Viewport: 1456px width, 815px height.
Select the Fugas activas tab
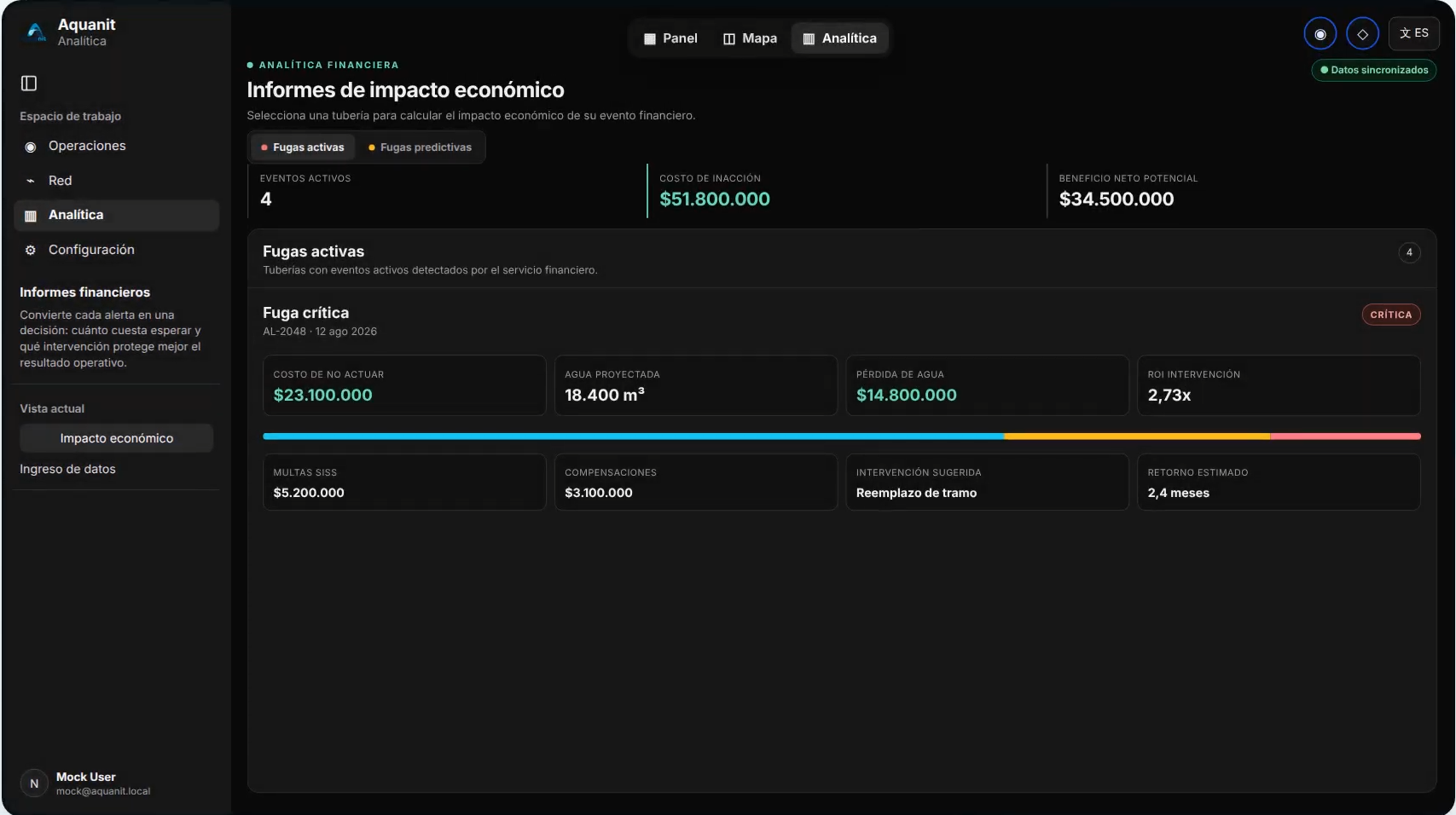pos(303,147)
